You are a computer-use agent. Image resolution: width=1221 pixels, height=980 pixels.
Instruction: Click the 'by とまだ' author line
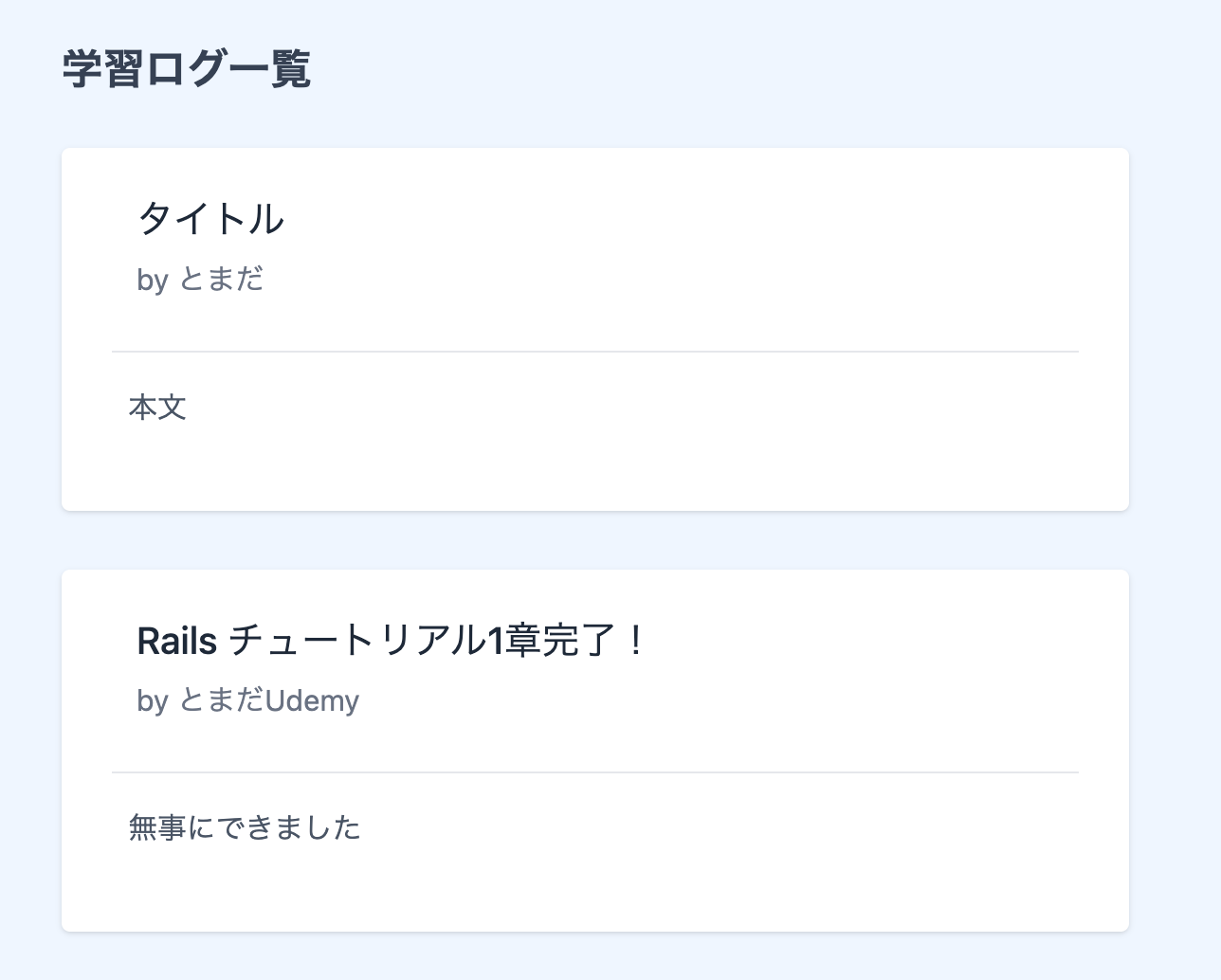[x=200, y=280]
